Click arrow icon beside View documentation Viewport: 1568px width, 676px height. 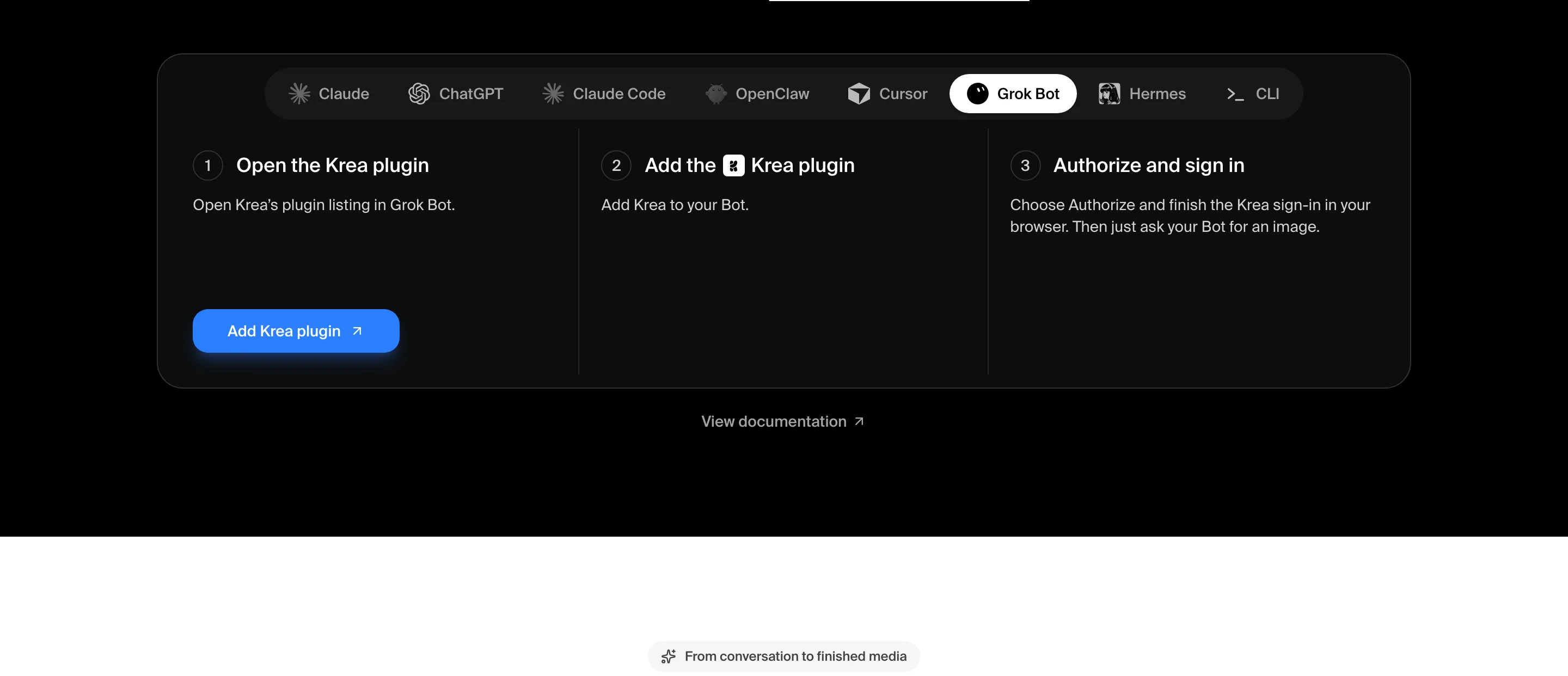tap(859, 421)
